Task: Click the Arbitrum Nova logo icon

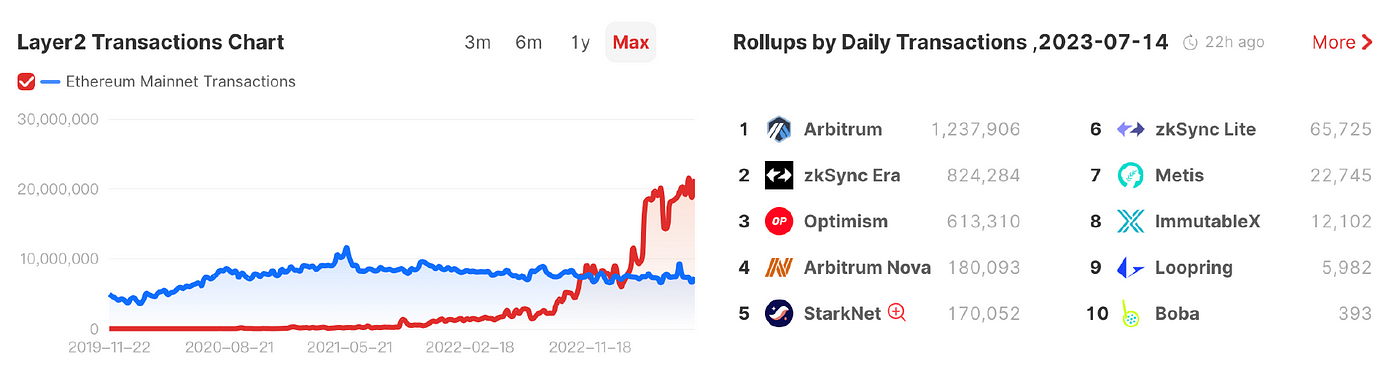Action: click(x=779, y=267)
